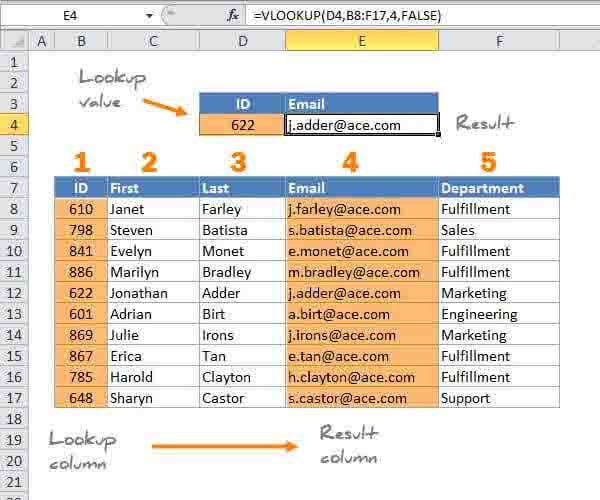Click the Select All corner triangle
Screen dimensions: 600x500
coord(14,41)
